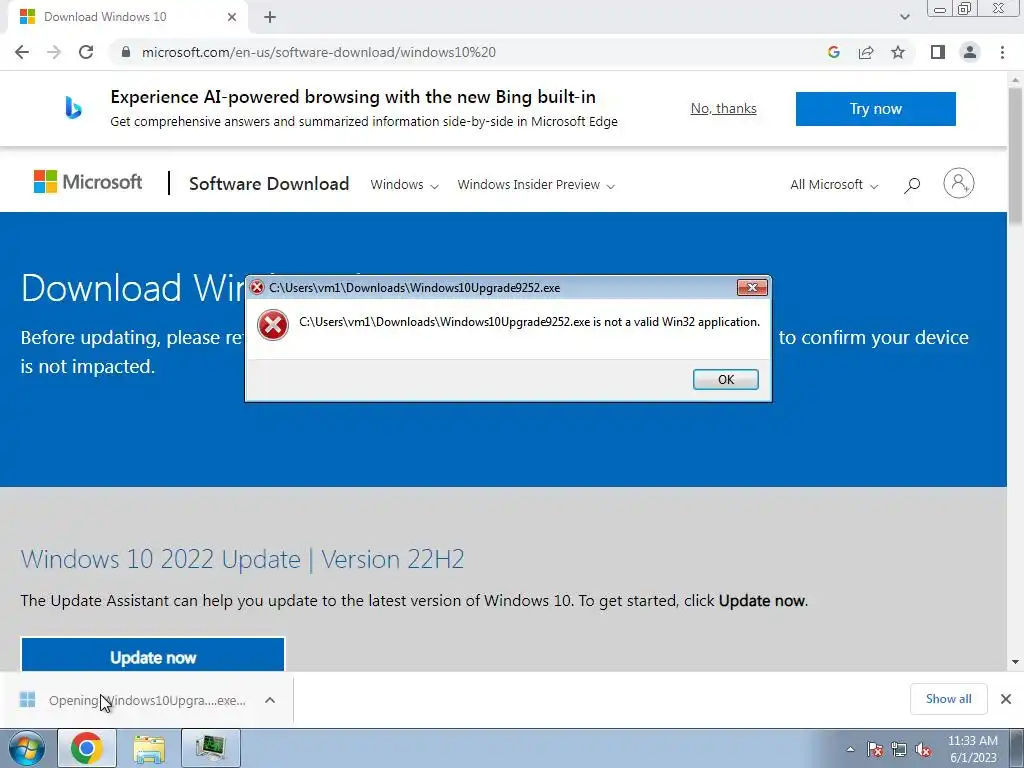
Task: Reload the page with refresh icon
Action: [x=86, y=52]
